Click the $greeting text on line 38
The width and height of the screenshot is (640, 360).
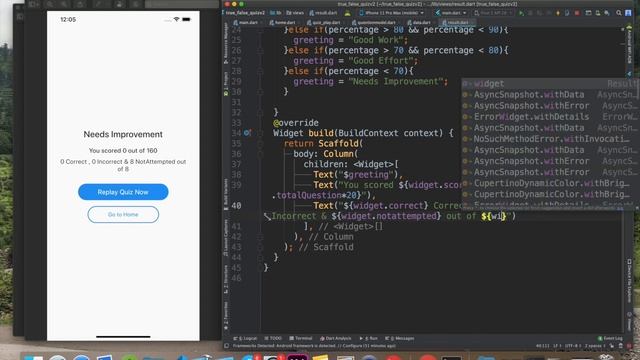(x=367, y=175)
